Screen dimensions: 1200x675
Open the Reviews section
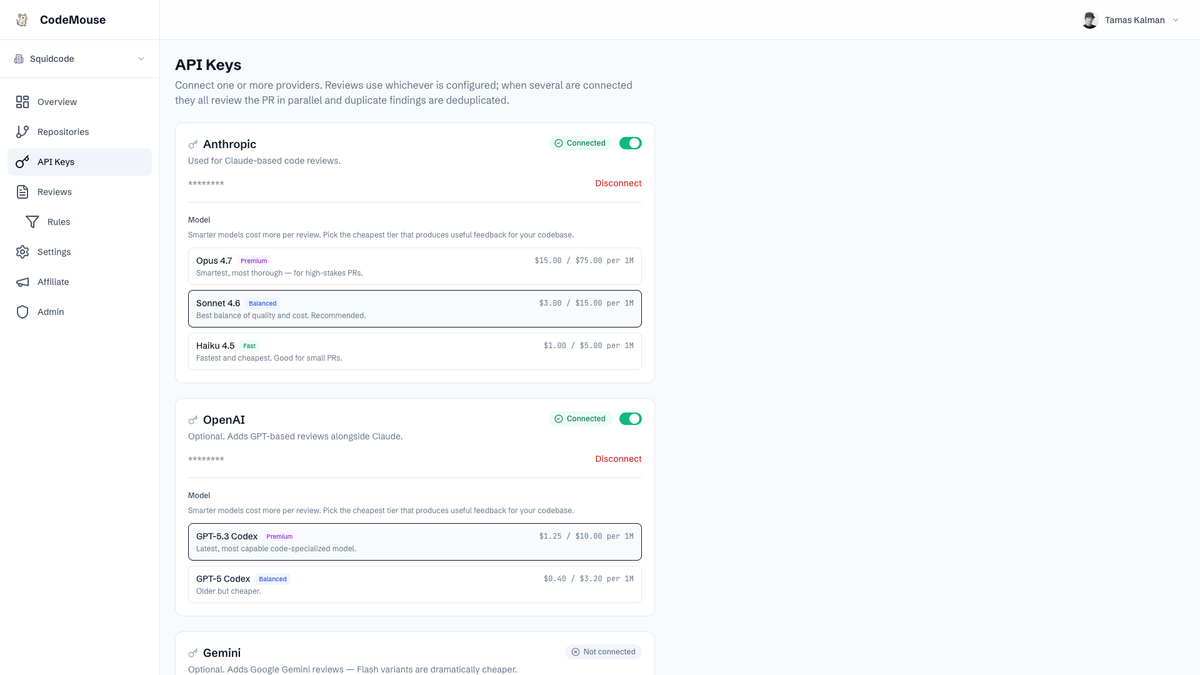(80, 192)
